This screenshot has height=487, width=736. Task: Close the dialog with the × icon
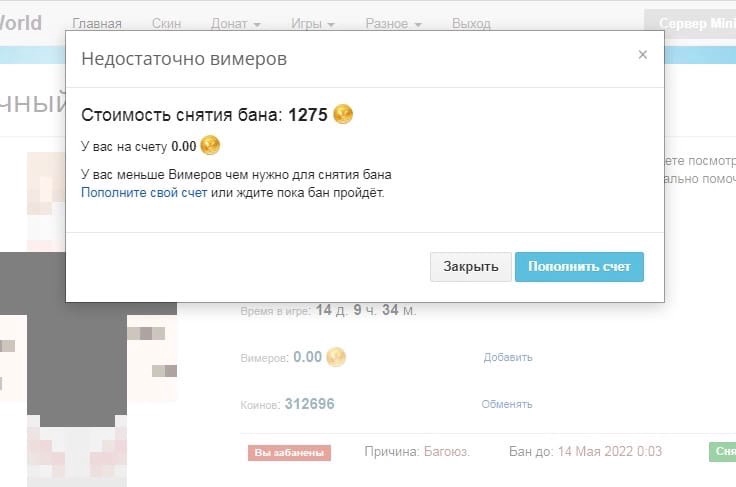(x=642, y=55)
